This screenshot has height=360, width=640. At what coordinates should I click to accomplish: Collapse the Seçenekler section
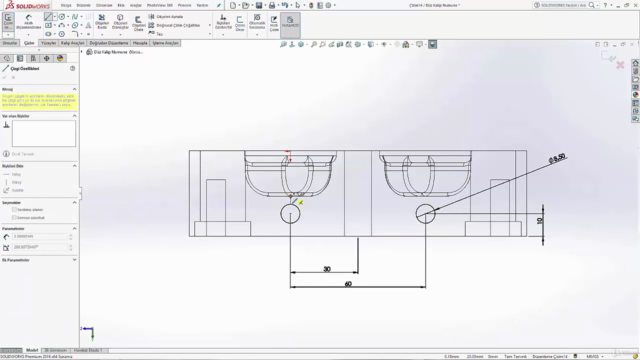pyautogui.click(x=74, y=202)
